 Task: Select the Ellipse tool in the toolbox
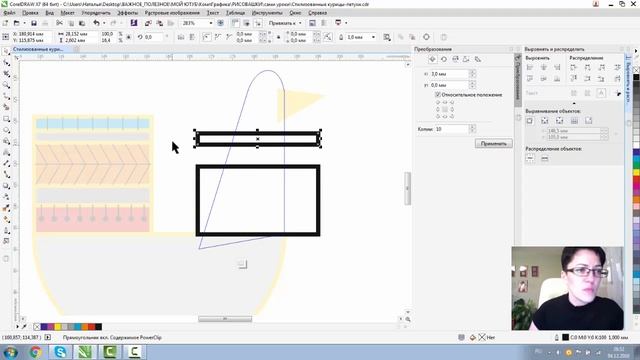pyautogui.click(x=6, y=130)
